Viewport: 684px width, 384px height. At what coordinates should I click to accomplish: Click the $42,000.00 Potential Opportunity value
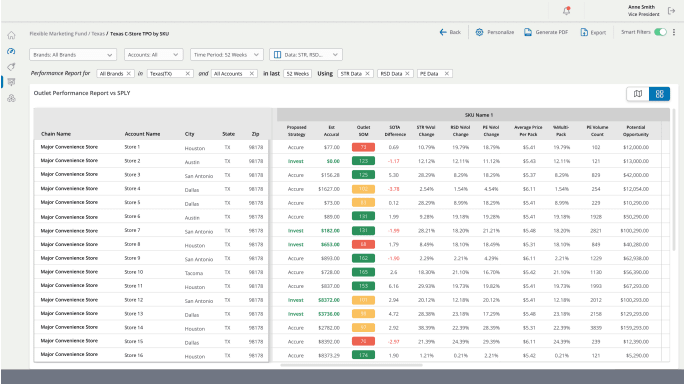636,175
